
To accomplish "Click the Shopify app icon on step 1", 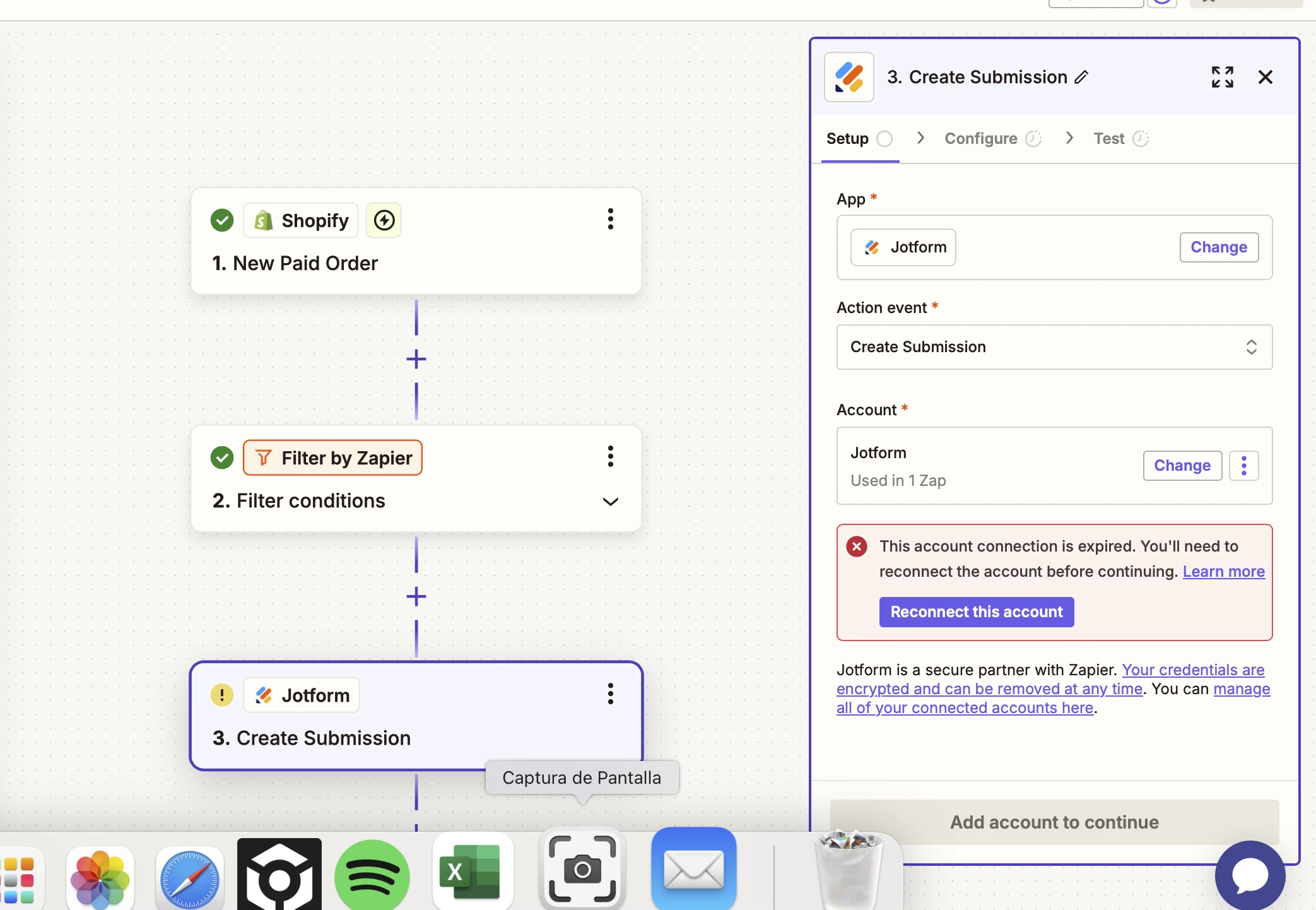I will point(263,220).
